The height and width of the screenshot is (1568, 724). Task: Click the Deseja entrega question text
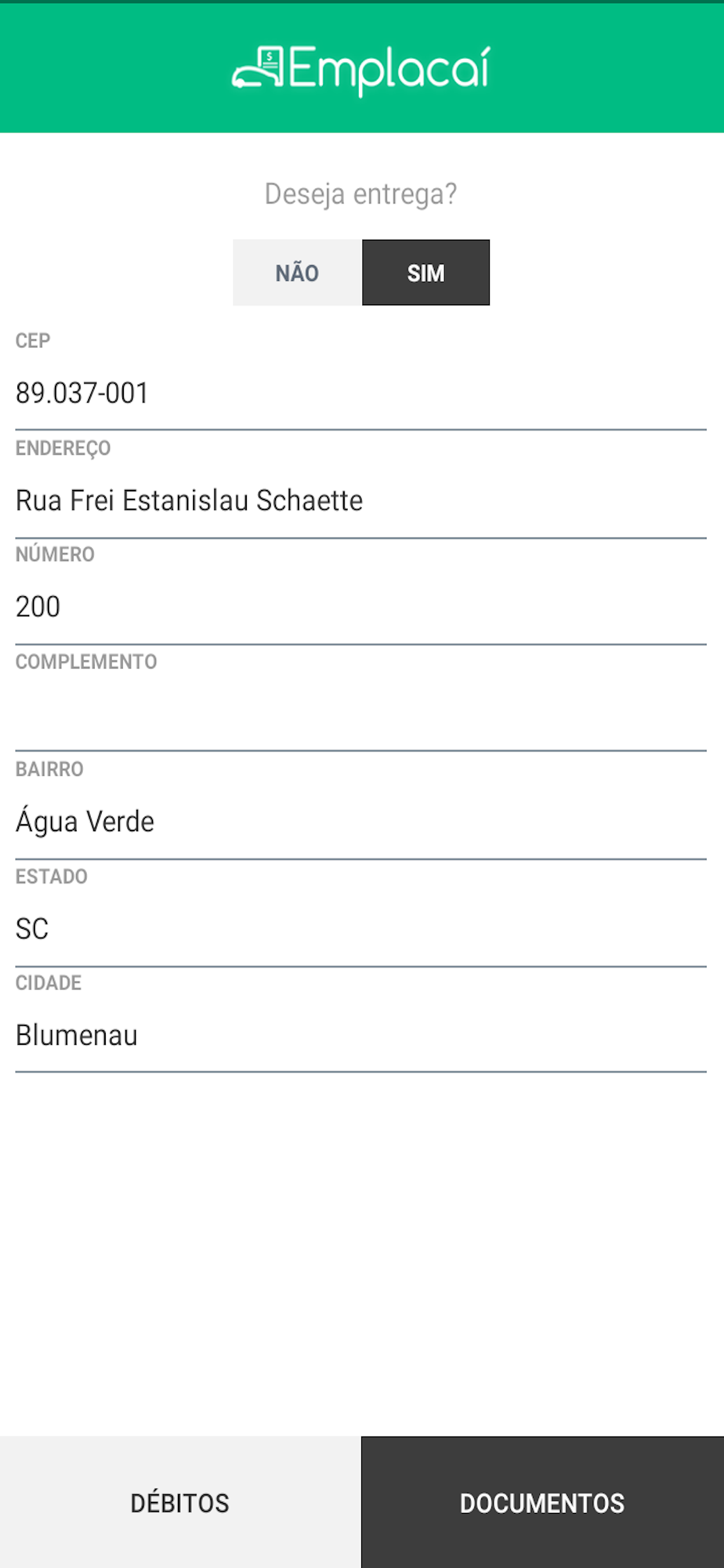click(x=360, y=194)
